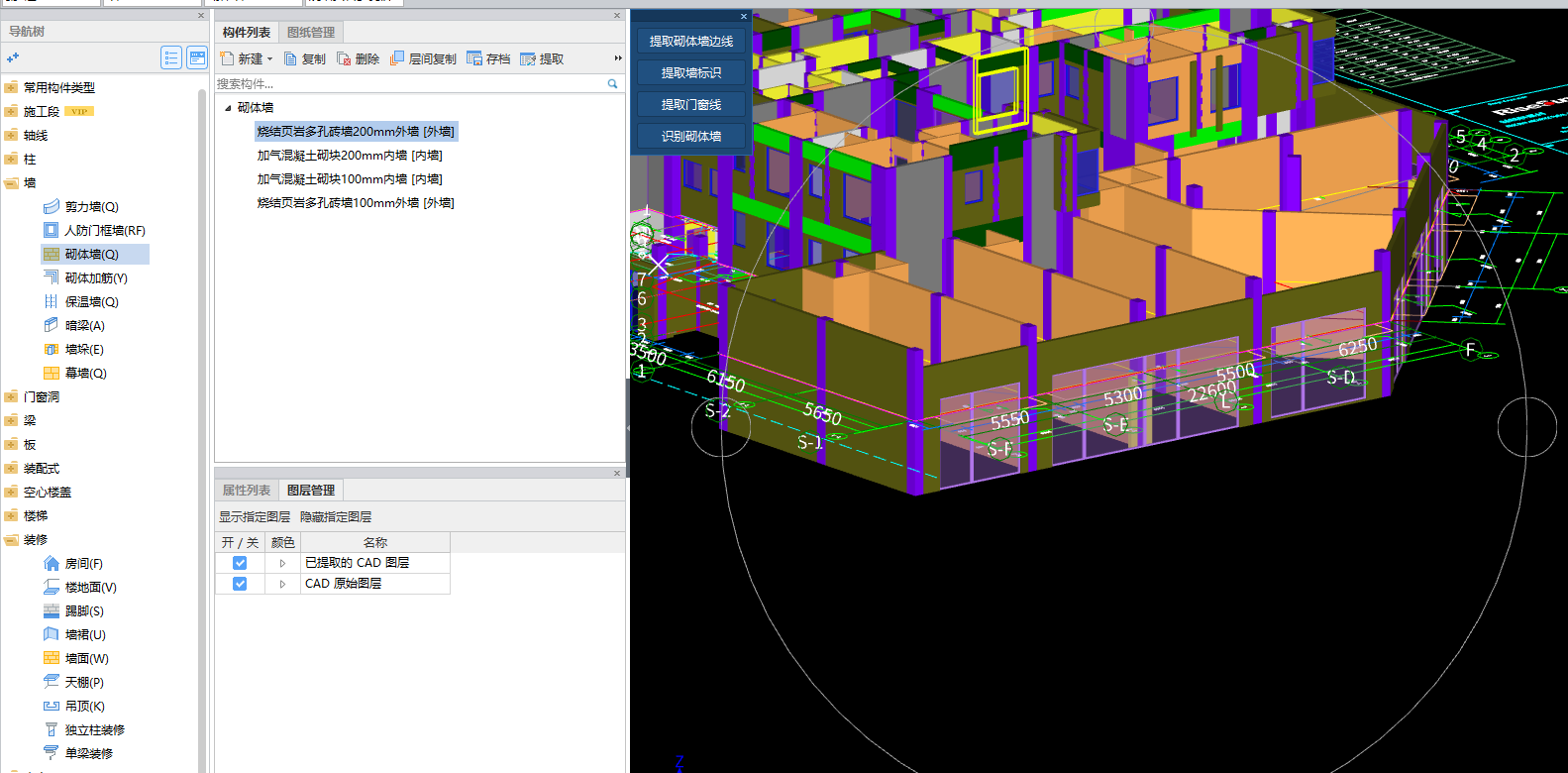The height and width of the screenshot is (773, 1568).
Task: Click the 提取 extract icon in component toolbar
Action: [x=528, y=58]
